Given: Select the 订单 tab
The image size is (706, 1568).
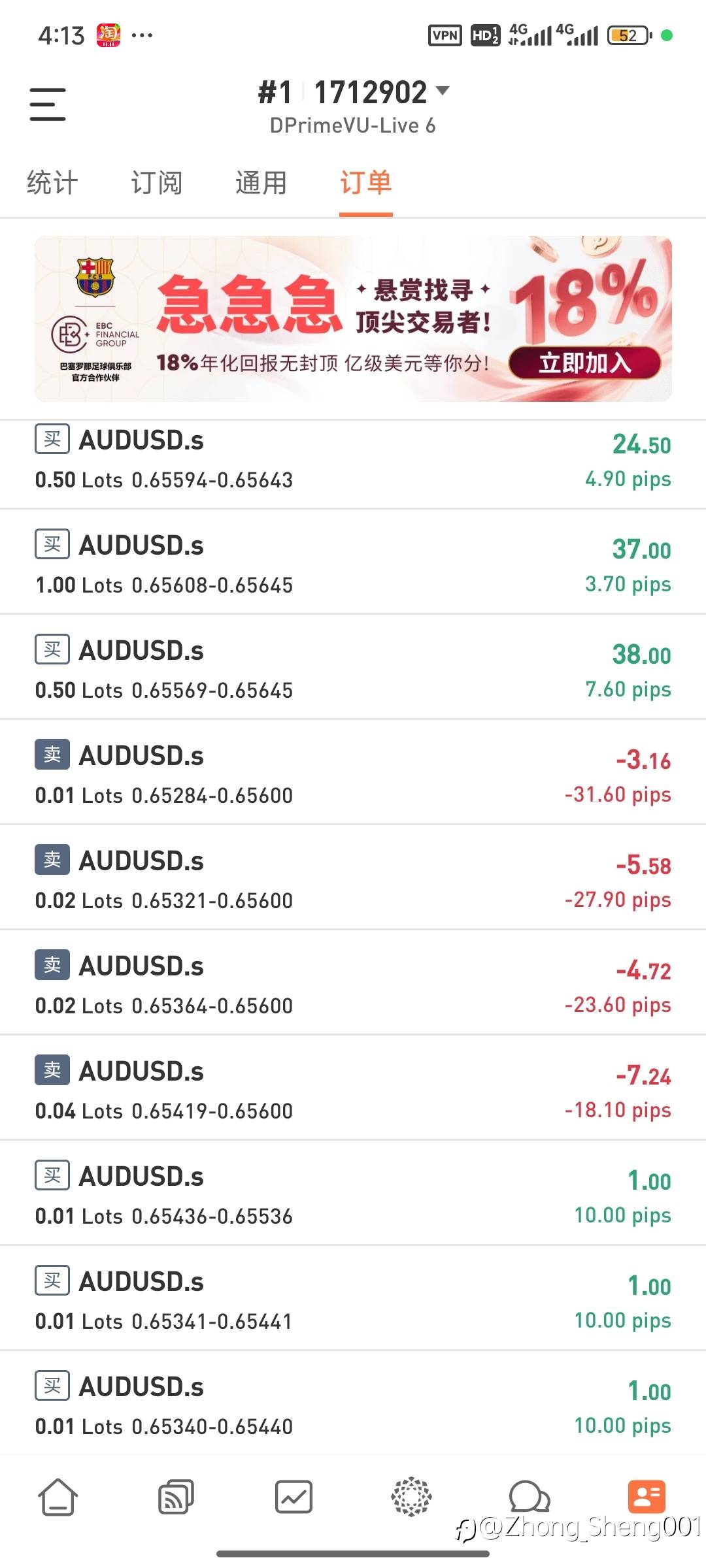Looking at the screenshot, I should tap(366, 183).
